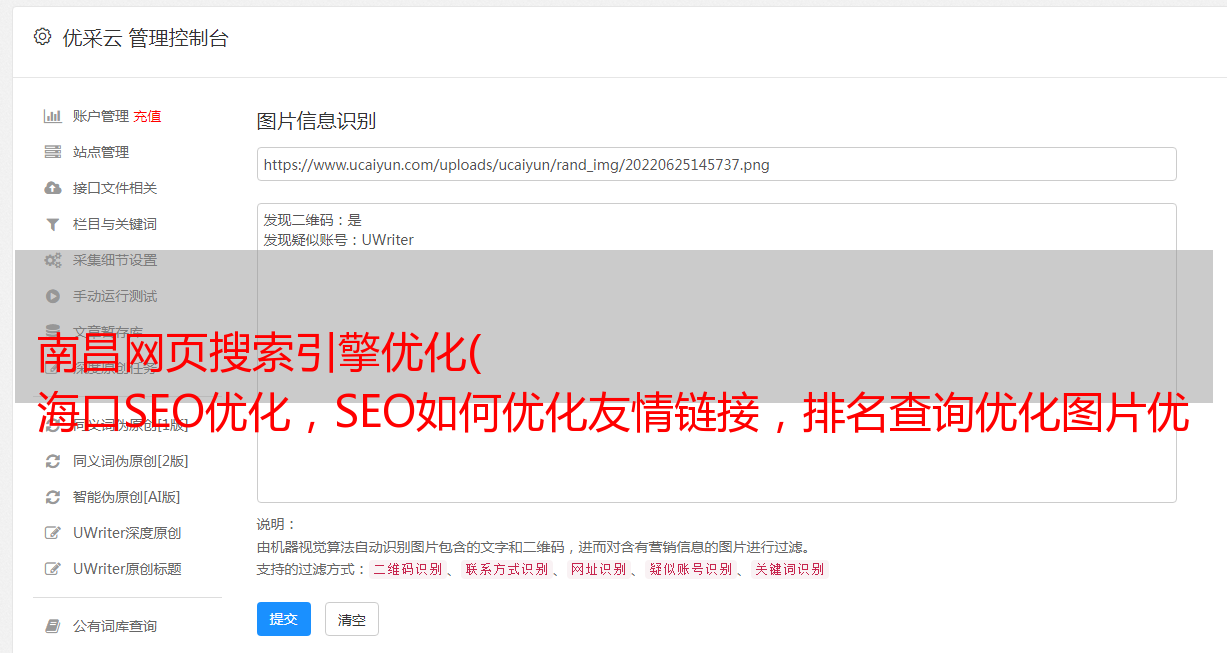1227x653 pixels.
Task: Click the 二维码识别 filter tag
Action: [407, 569]
